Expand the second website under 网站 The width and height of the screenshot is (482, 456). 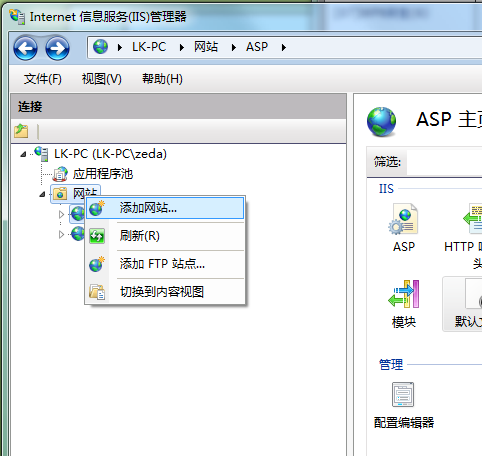pos(61,234)
